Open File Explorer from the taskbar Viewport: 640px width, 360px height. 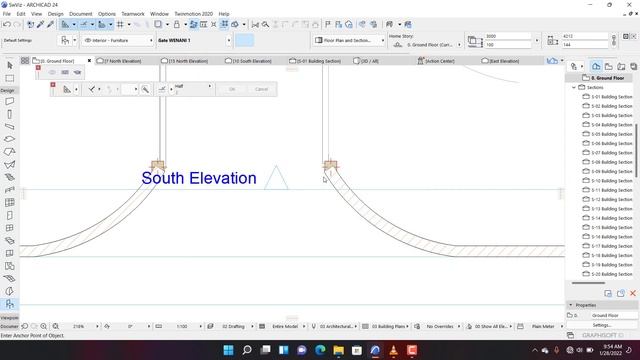click(338, 350)
